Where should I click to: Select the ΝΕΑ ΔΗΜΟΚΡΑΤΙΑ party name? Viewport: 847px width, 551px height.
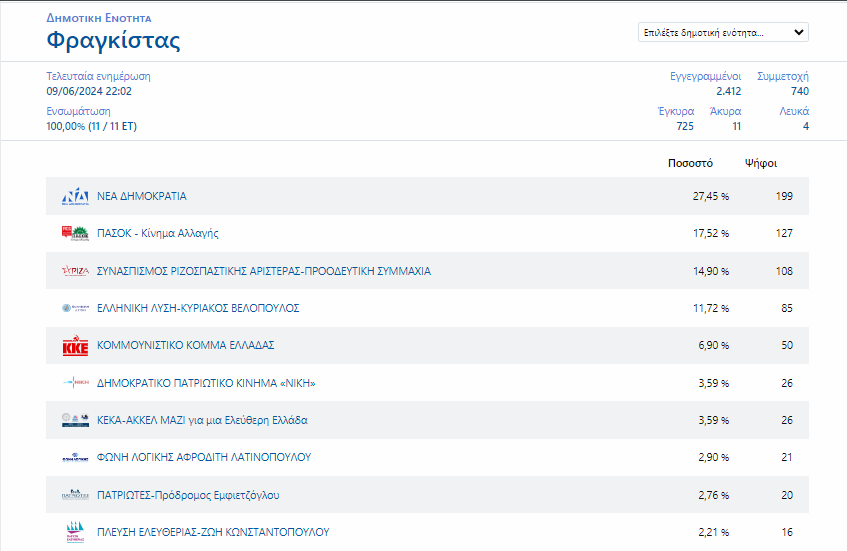point(142,196)
